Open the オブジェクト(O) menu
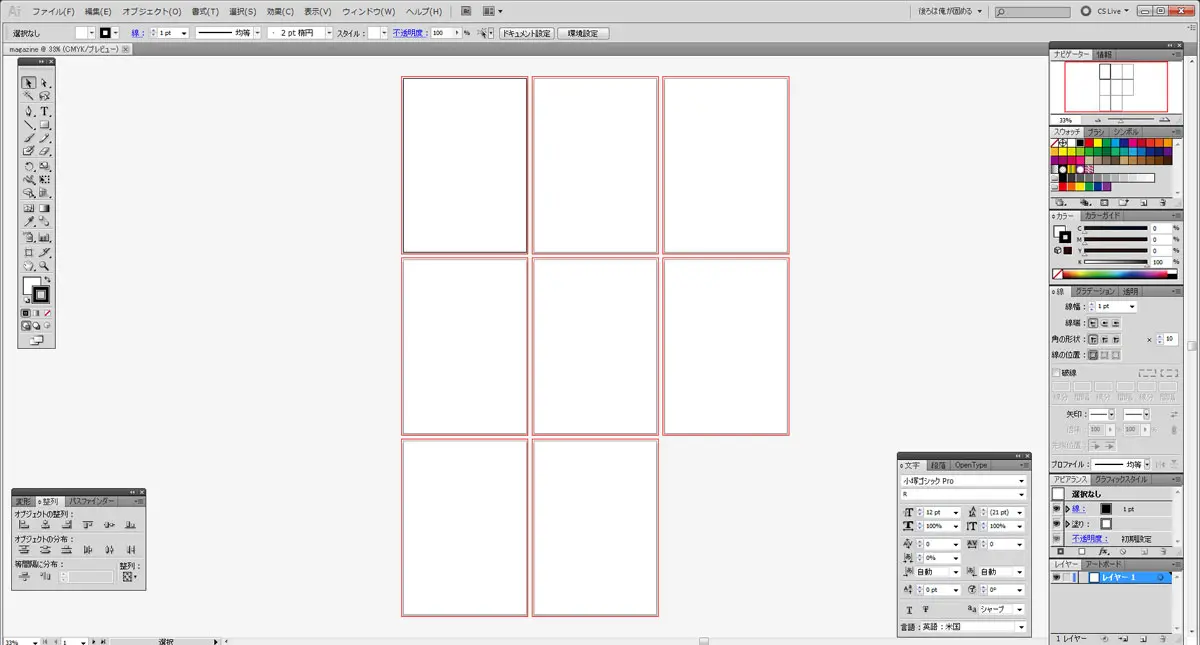 151,11
